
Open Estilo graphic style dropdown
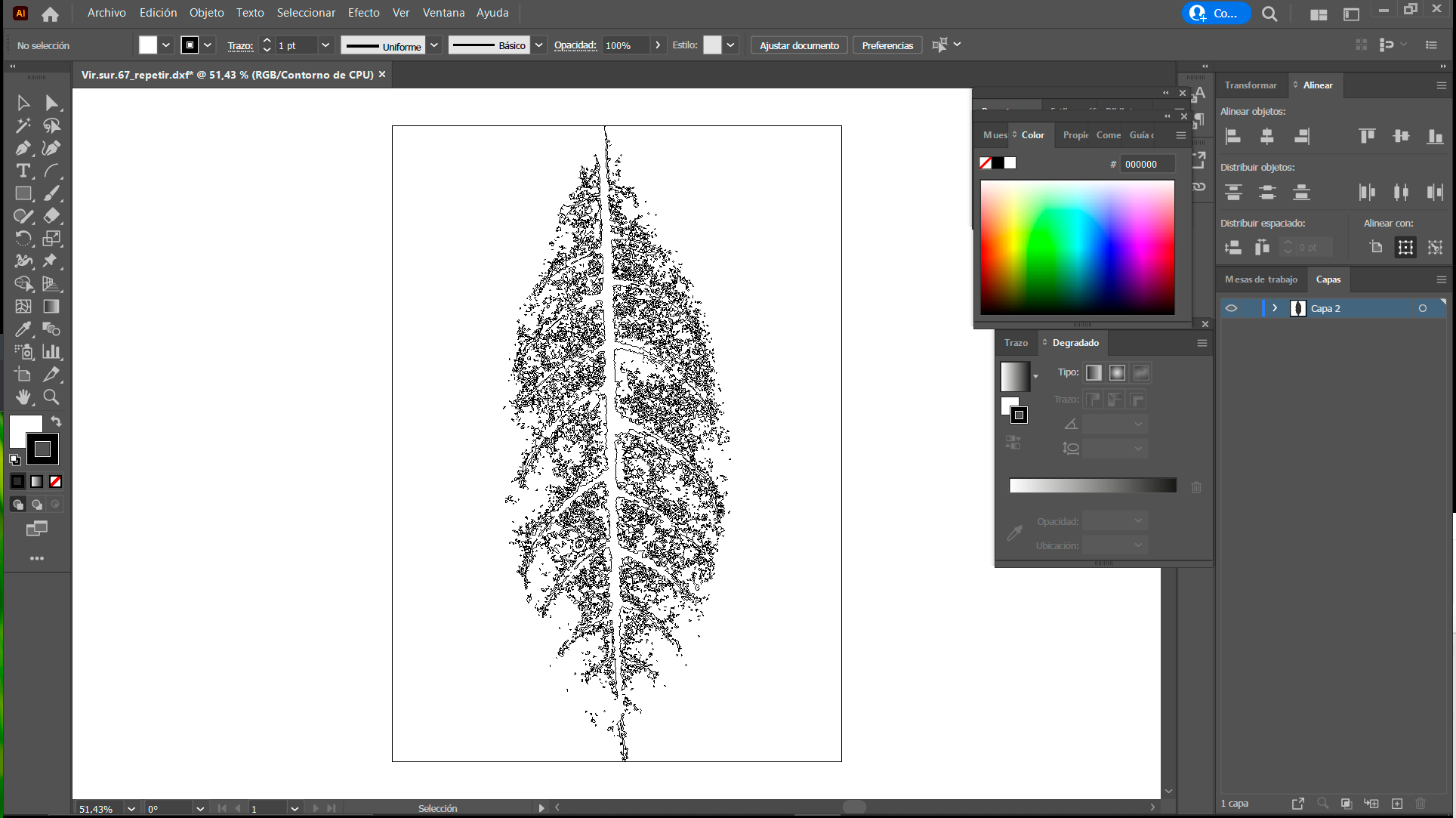coord(730,45)
